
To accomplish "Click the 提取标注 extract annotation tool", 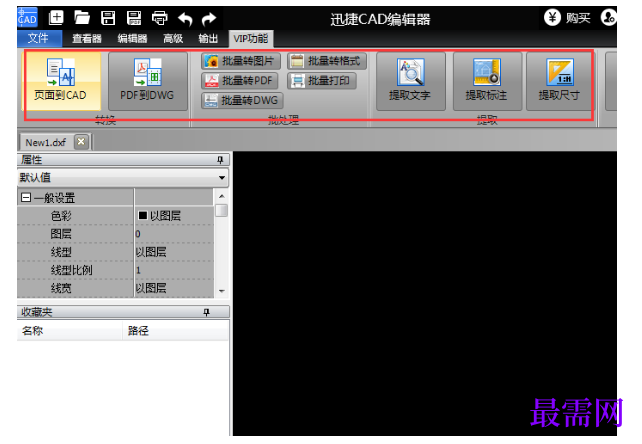I will click(x=487, y=81).
